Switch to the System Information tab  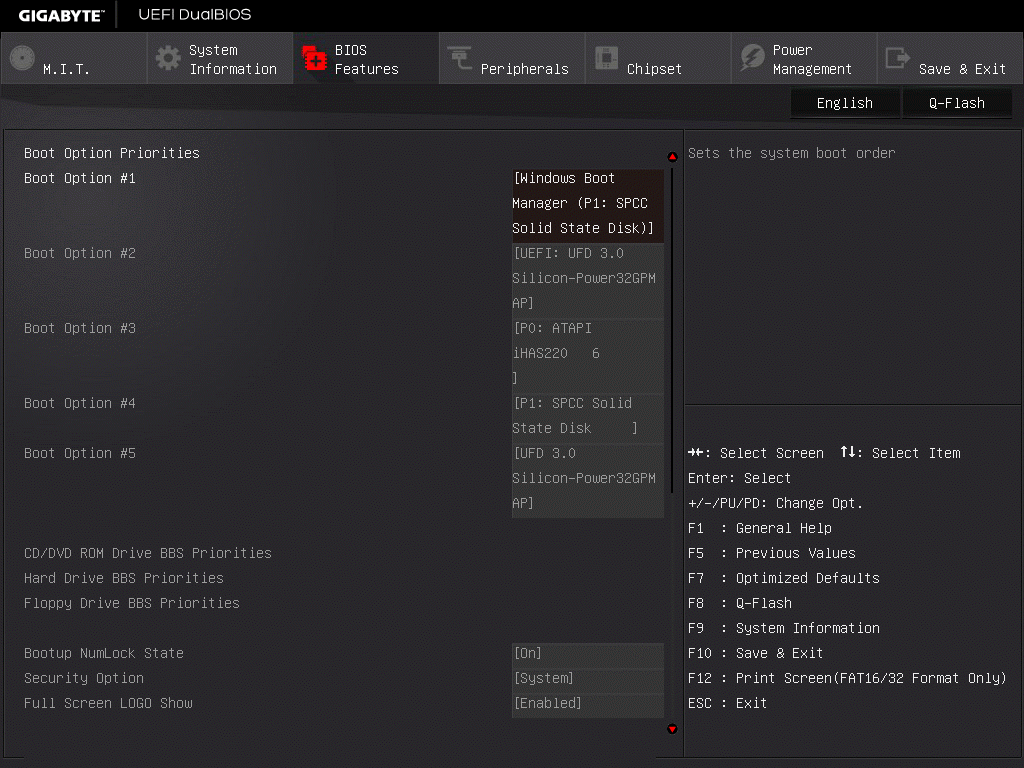(x=220, y=58)
